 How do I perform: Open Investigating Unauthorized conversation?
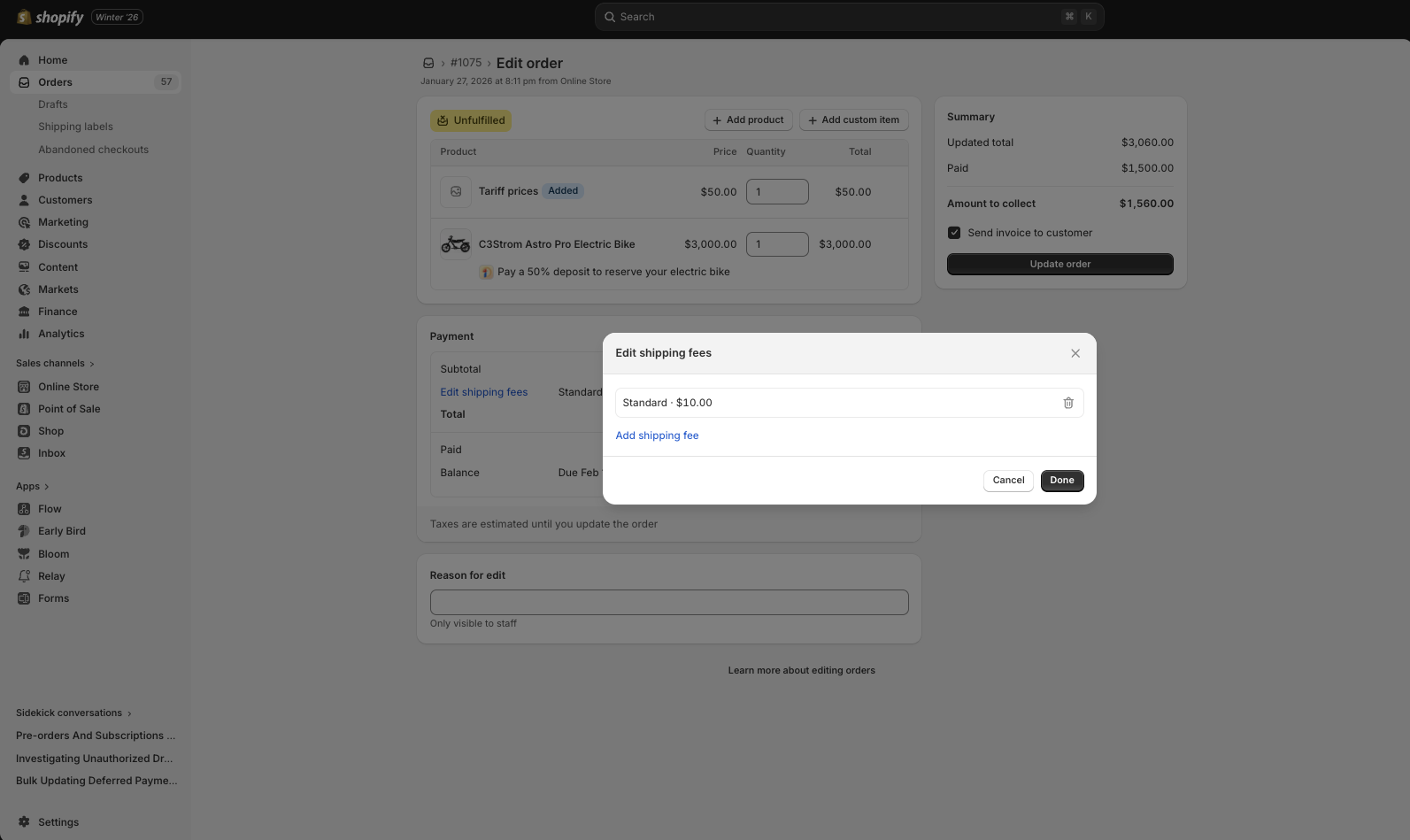tap(96, 759)
